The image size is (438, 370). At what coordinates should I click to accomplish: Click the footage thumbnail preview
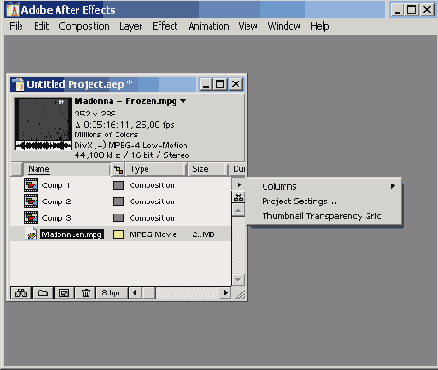43,124
